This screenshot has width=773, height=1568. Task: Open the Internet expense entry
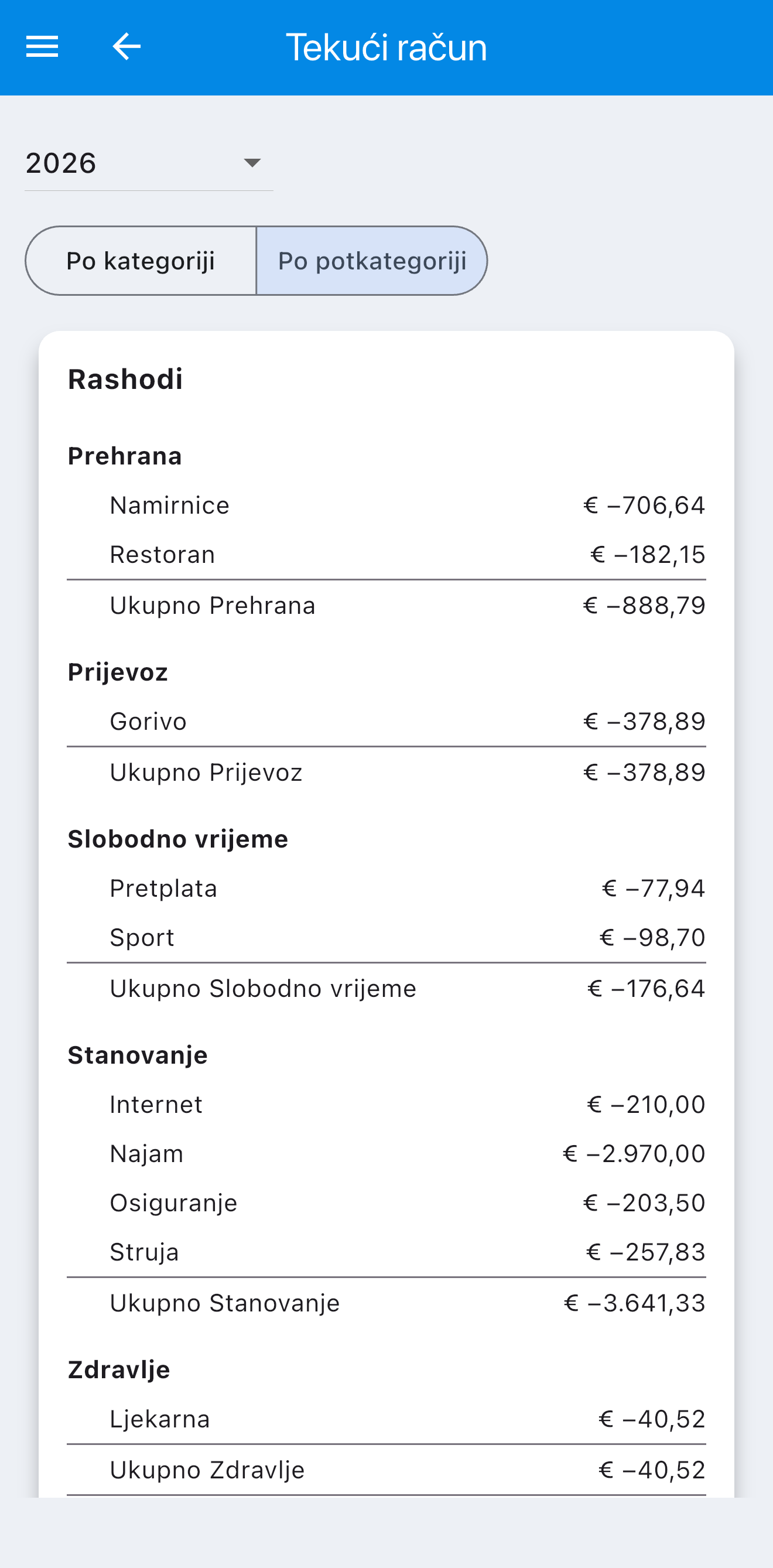pos(386,1104)
